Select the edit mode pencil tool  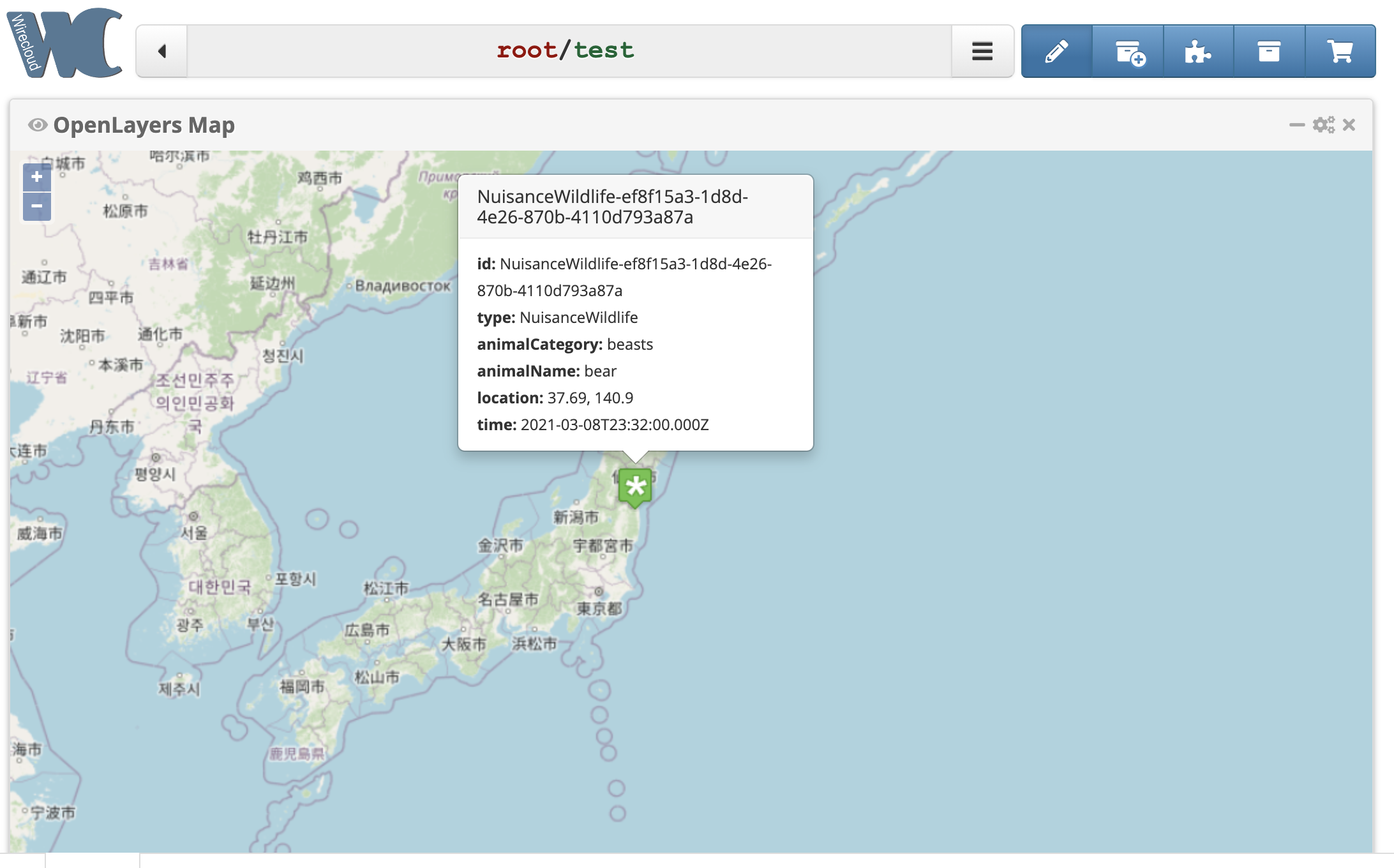pos(1056,51)
